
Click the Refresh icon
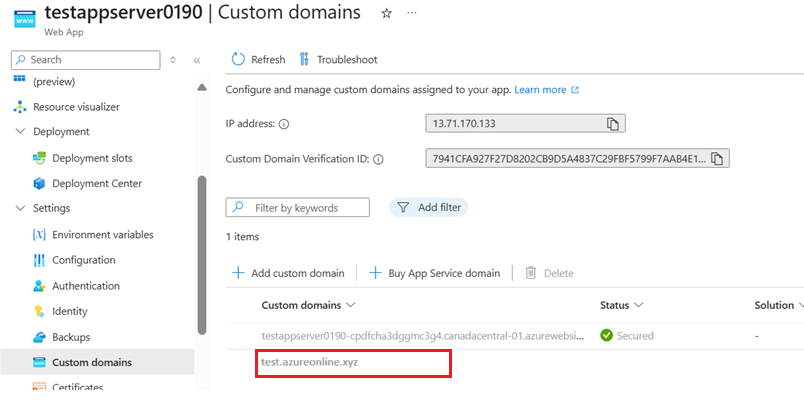pyautogui.click(x=238, y=59)
